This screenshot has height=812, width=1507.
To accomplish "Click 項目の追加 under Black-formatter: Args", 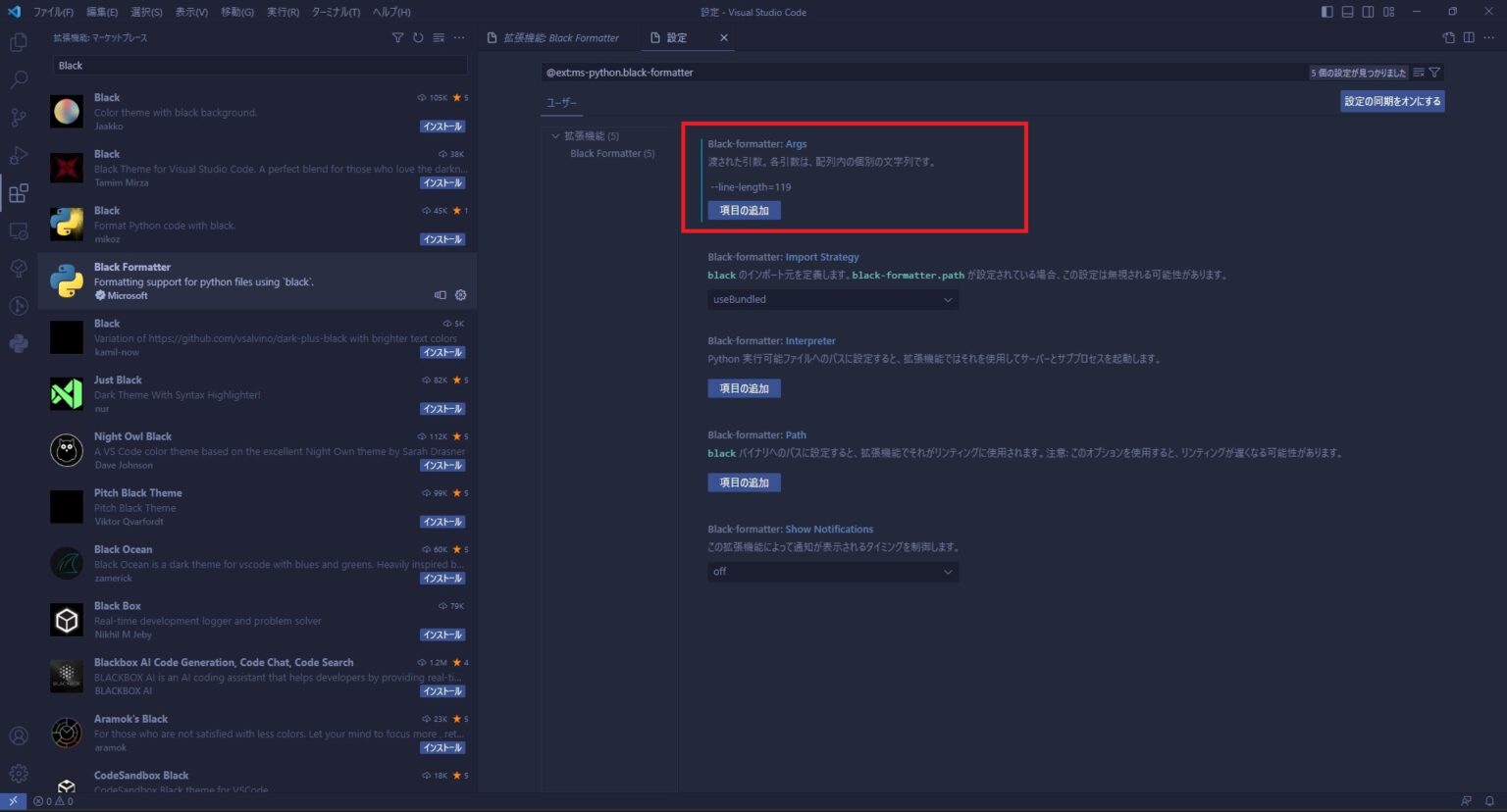I will coord(744,210).
